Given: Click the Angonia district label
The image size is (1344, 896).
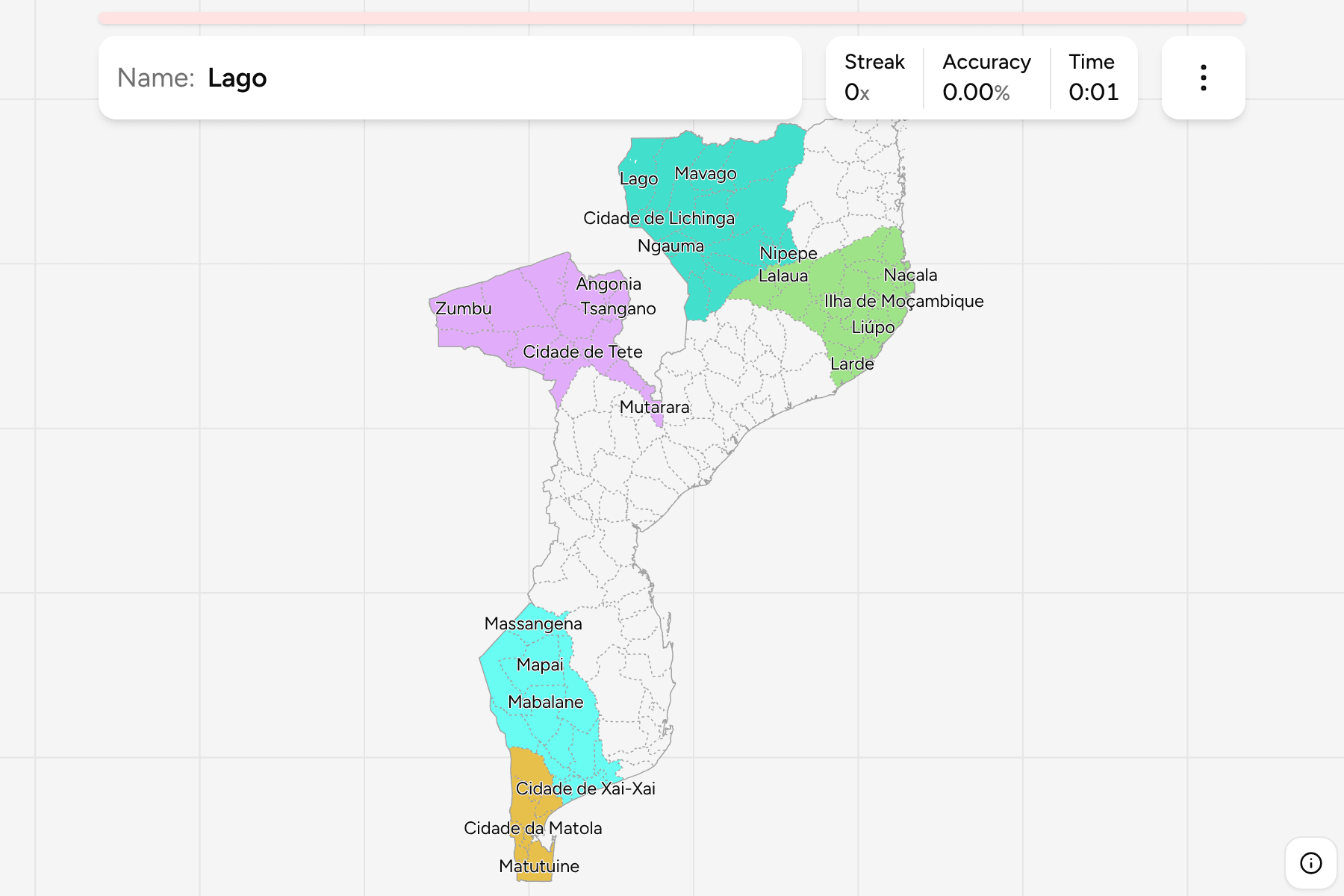Looking at the screenshot, I should coord(609,284).
